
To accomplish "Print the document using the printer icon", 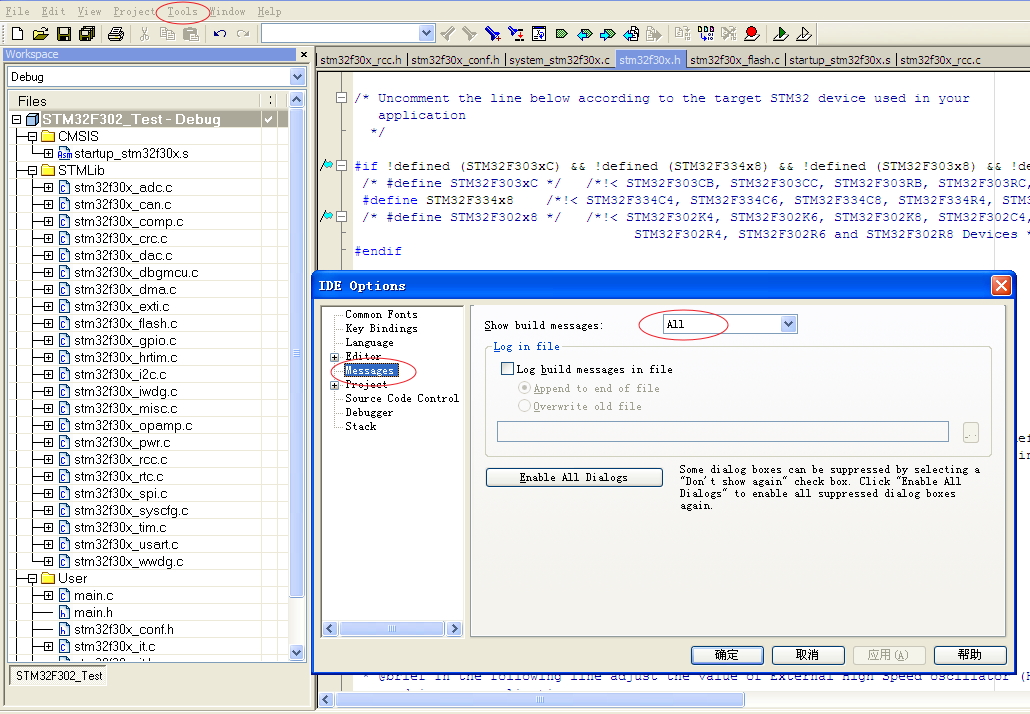I will click(116, 34).
